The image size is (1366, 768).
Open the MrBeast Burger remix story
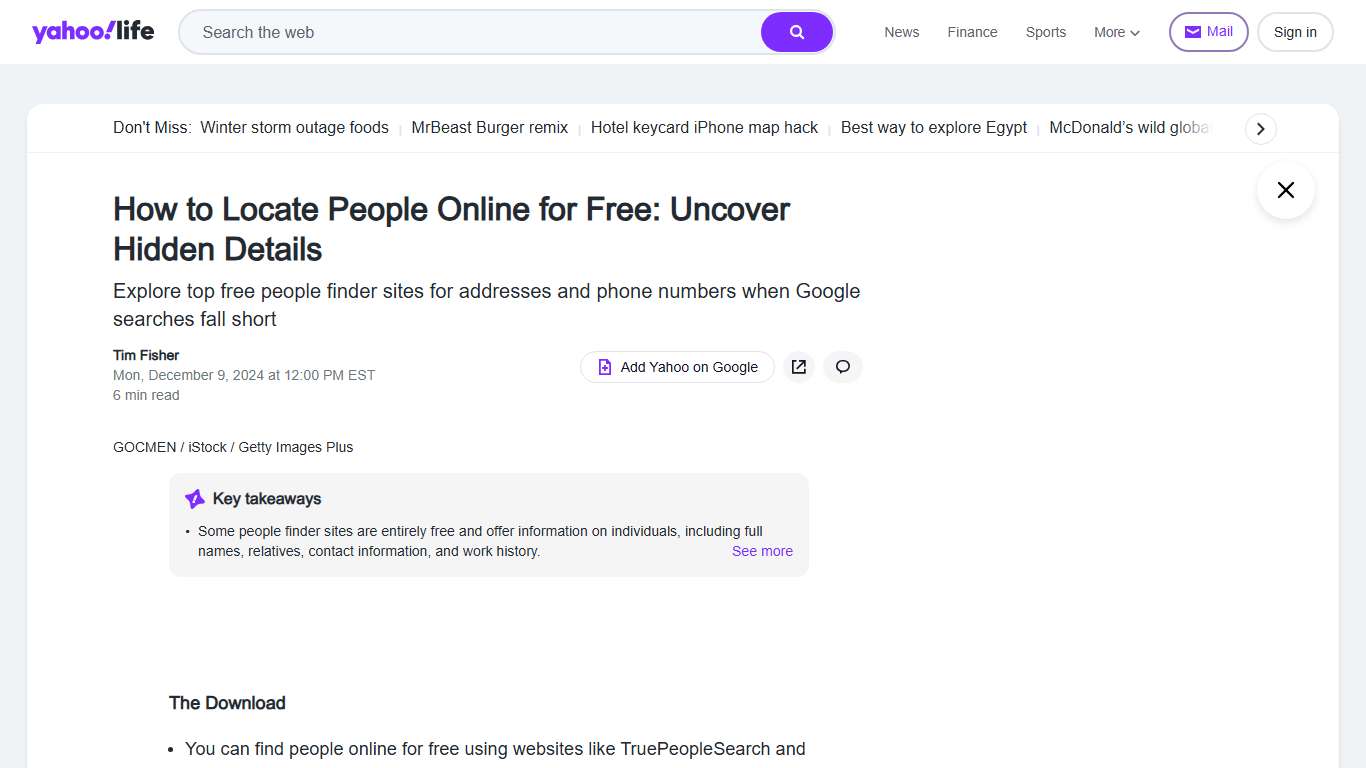(x=489, y=127)
